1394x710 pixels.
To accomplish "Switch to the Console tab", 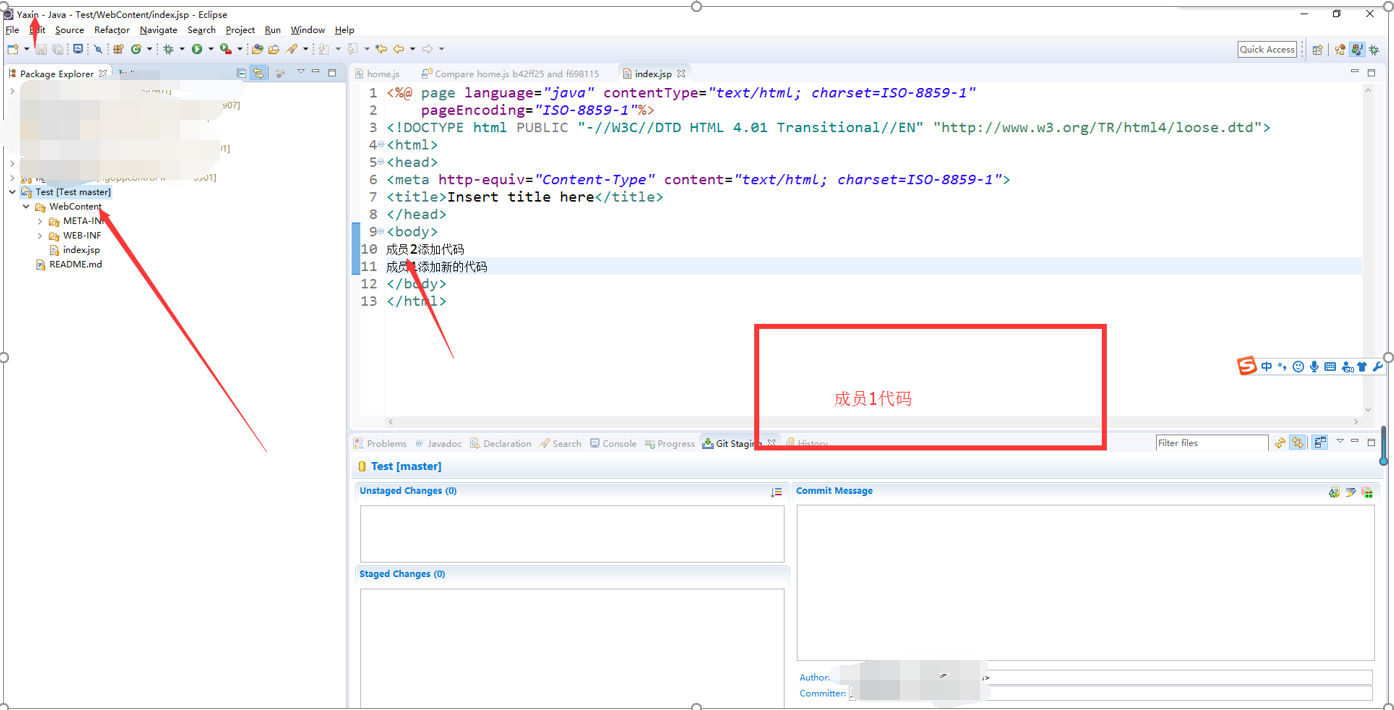I will pyautogui.click(x=613, y=443).
